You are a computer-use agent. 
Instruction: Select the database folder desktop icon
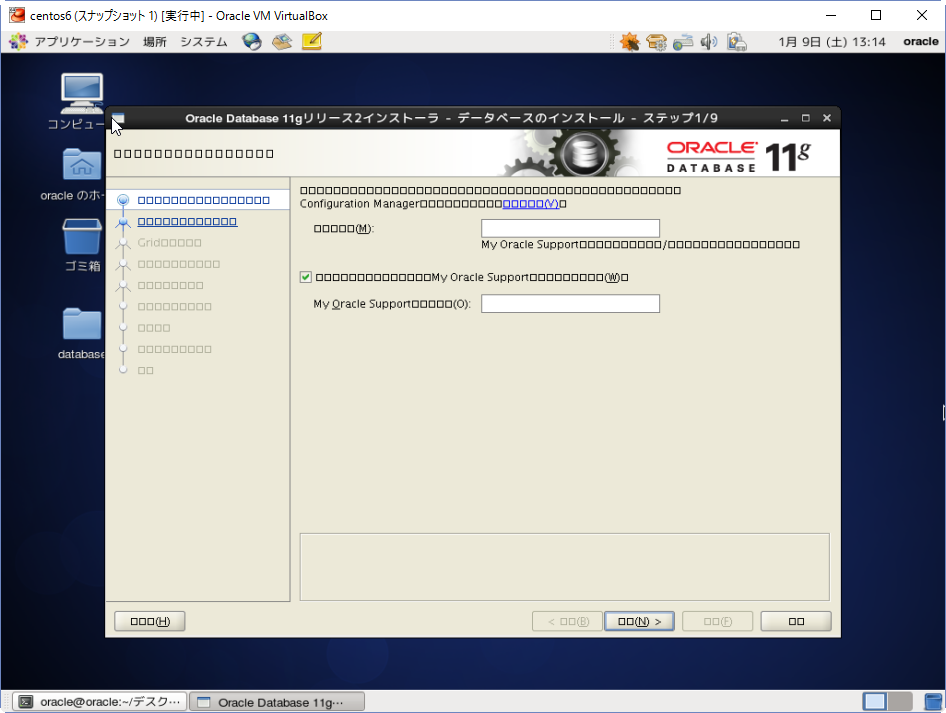point(81,334)
